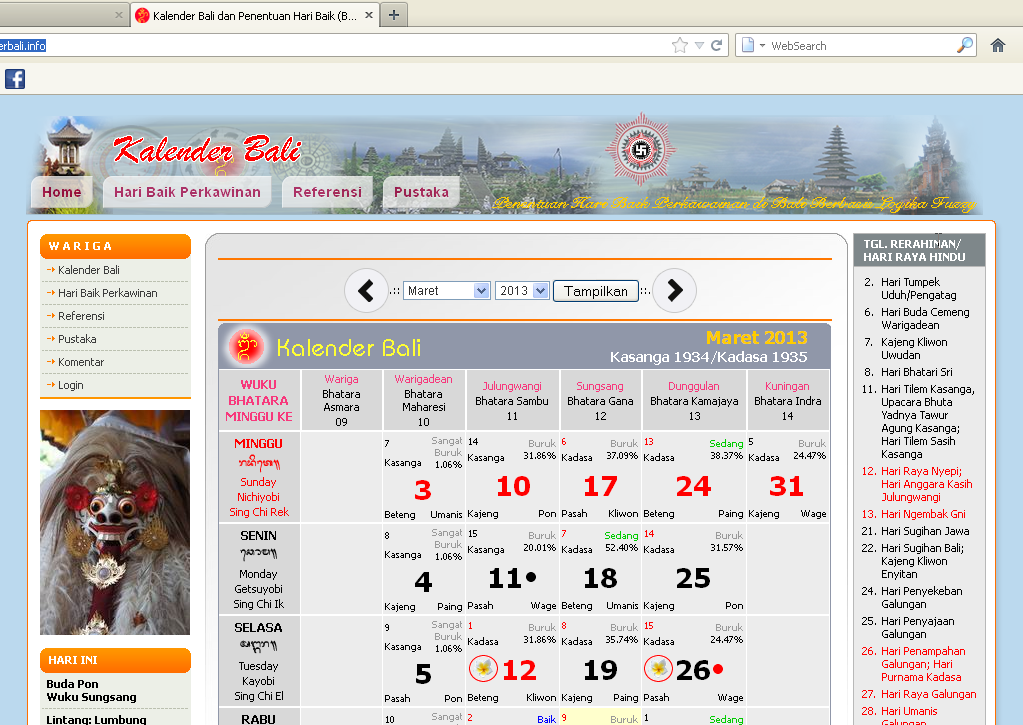Screen dimensions: 1023x725
Task: Click the Julungwangi wuku column header
Action: tap(512, 400)
